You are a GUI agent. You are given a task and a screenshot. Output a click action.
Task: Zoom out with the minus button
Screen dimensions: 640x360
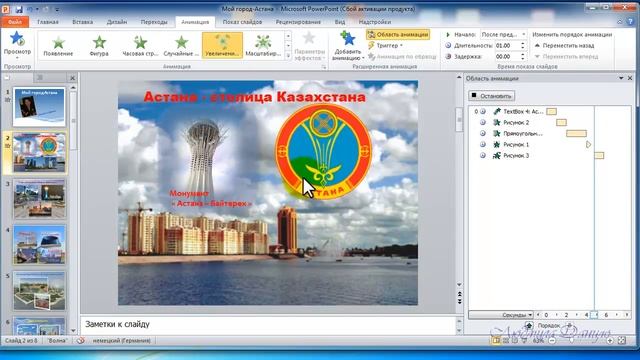coord(552,340)
